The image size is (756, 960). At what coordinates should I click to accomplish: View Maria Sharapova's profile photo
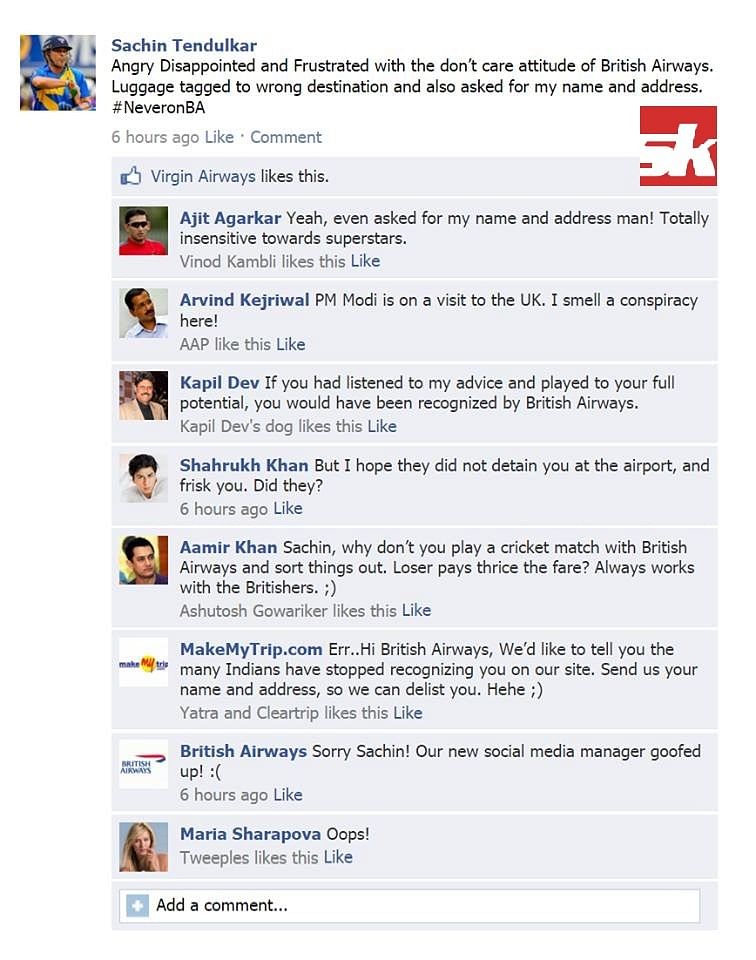143,847
